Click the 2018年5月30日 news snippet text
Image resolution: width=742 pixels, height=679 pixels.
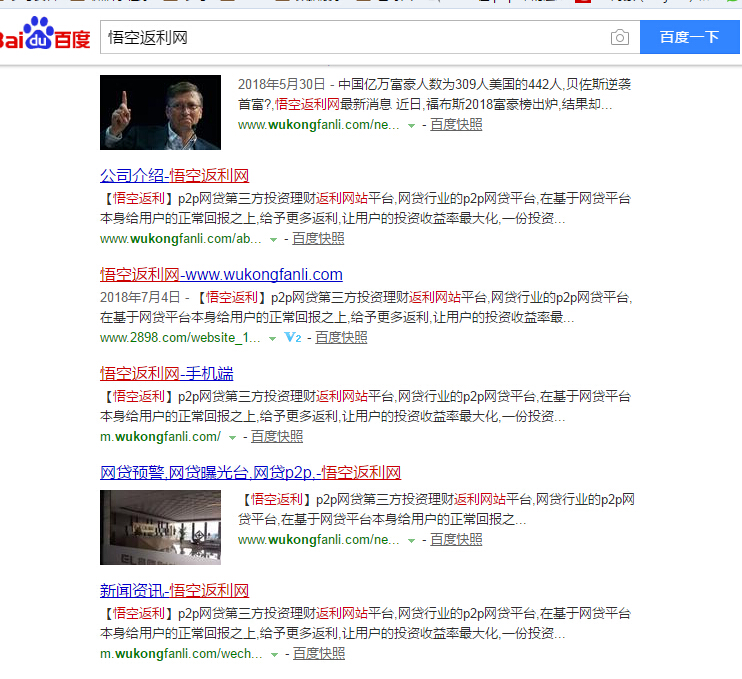(434, 94)
